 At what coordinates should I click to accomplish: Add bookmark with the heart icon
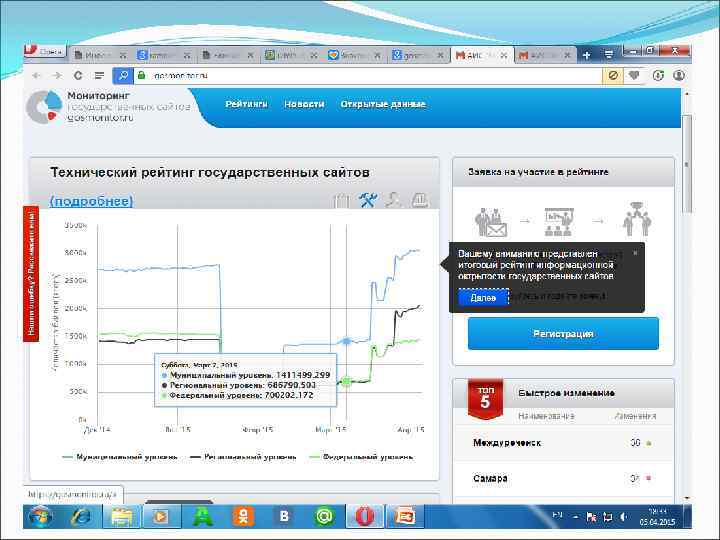coord(634,75)
